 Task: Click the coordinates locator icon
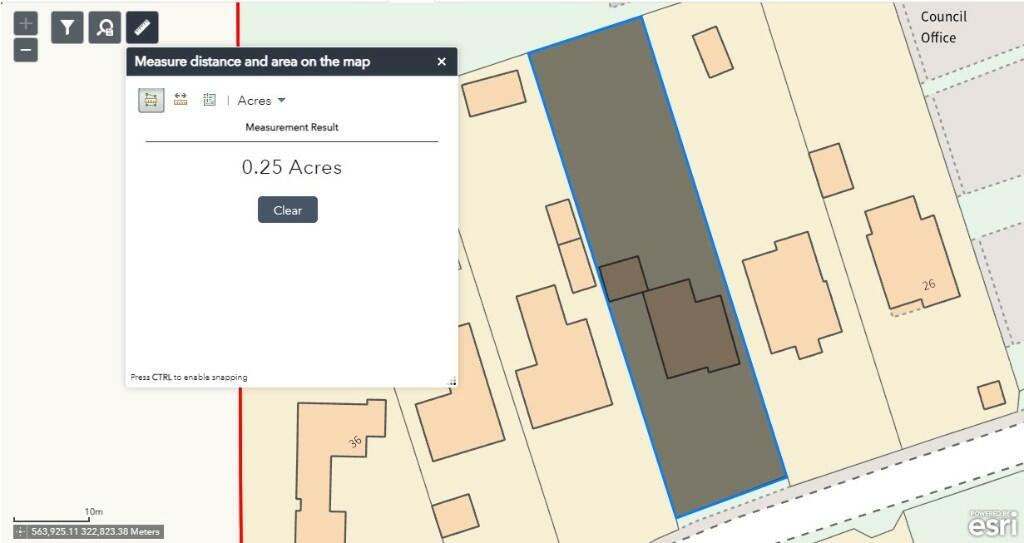pos(20,532)
